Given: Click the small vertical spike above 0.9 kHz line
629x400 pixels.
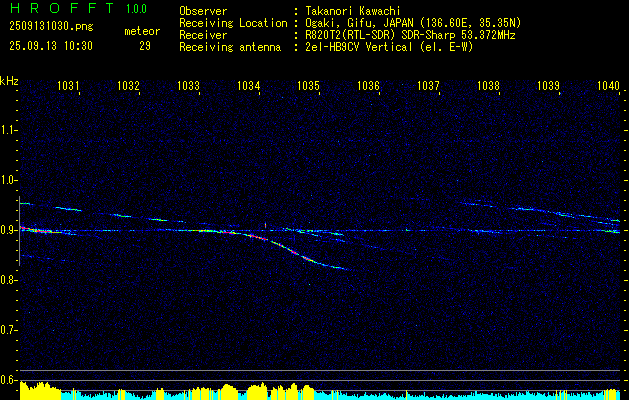Looking at the screenshot, I should coord(266,225).
